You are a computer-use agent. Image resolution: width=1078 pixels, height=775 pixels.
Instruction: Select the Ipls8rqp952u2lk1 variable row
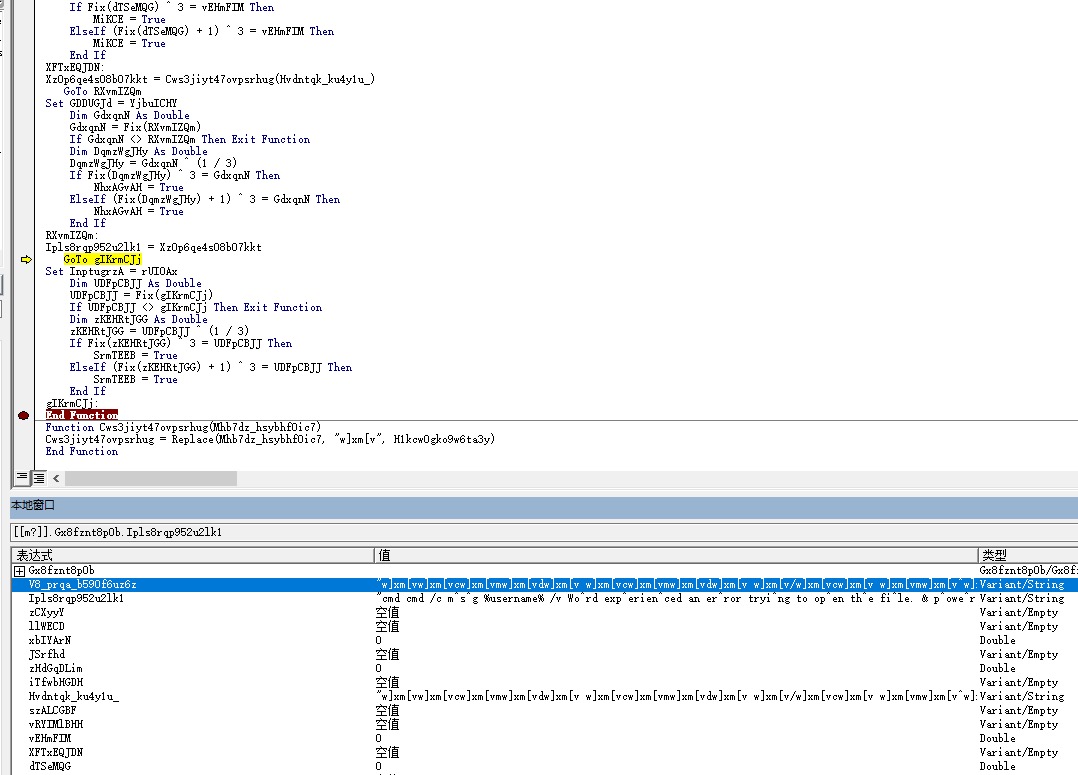coord(544,598)
